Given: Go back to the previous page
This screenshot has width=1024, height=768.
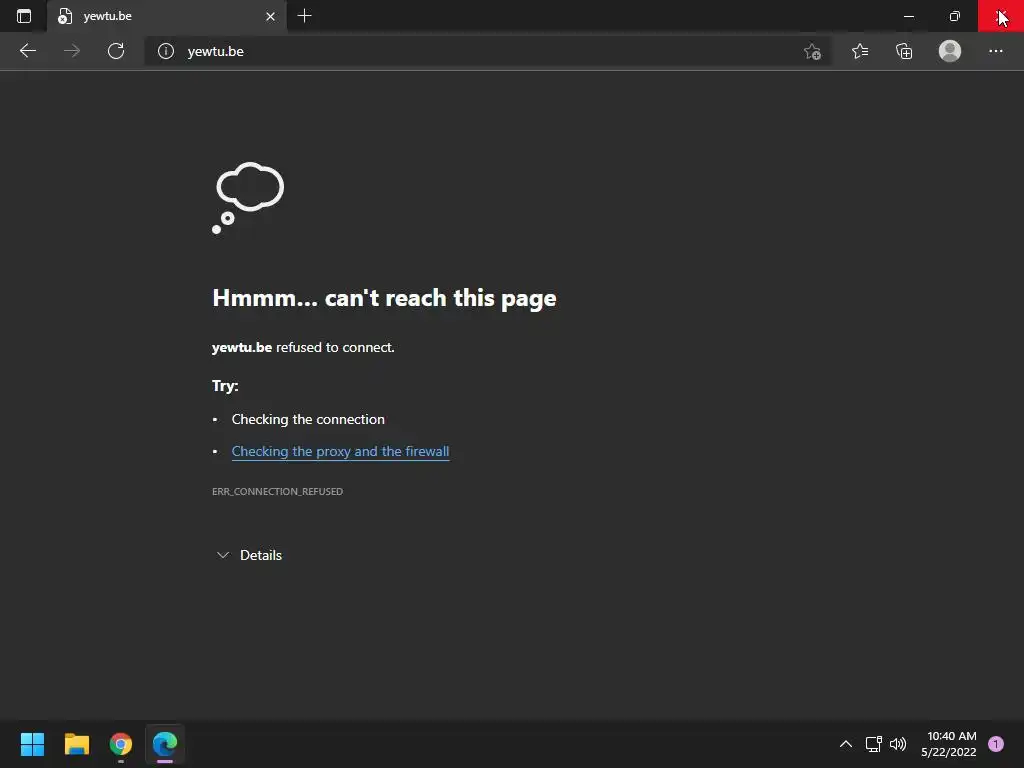Looking at the screenshot, I should point(28,51).
